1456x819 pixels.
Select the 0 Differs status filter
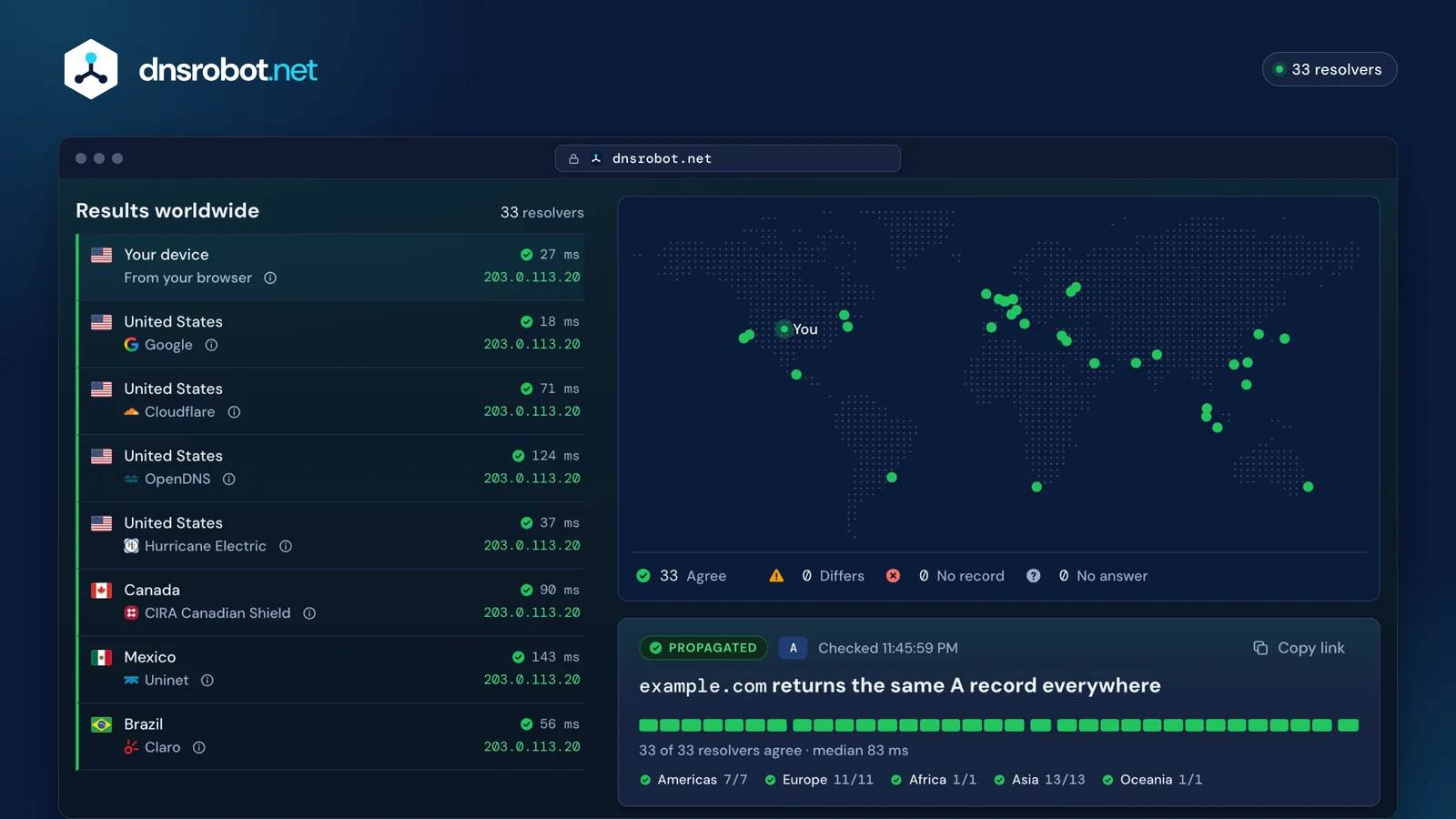pos(816,576)
